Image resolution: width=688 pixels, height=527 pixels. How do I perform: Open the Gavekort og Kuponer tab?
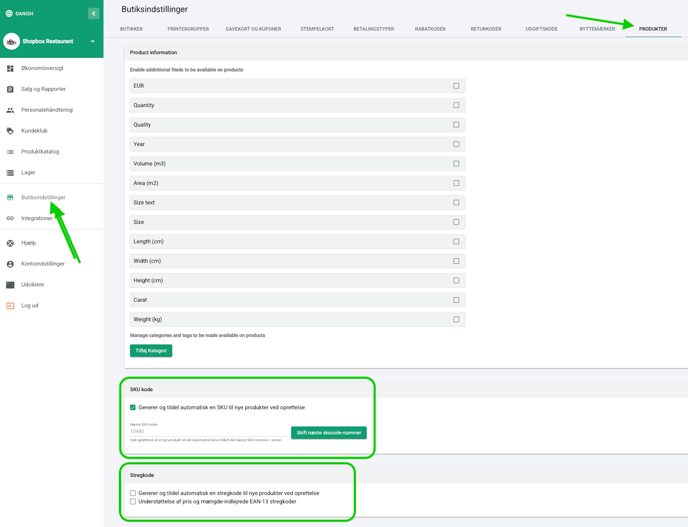[253, 29]
